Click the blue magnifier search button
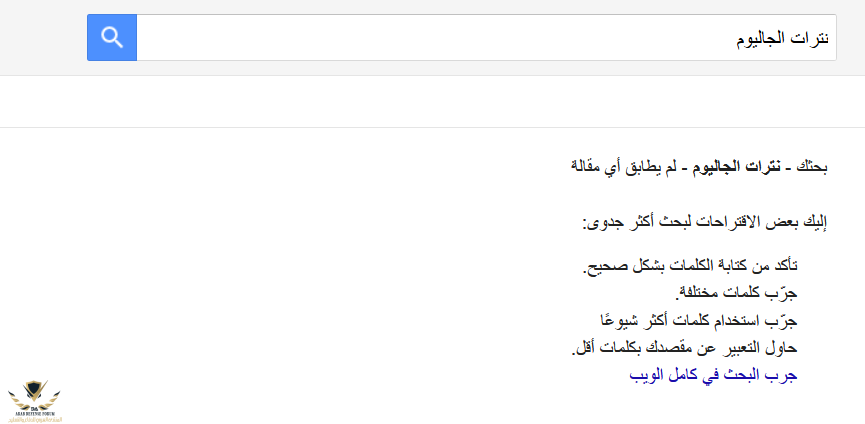 point(112,38)
